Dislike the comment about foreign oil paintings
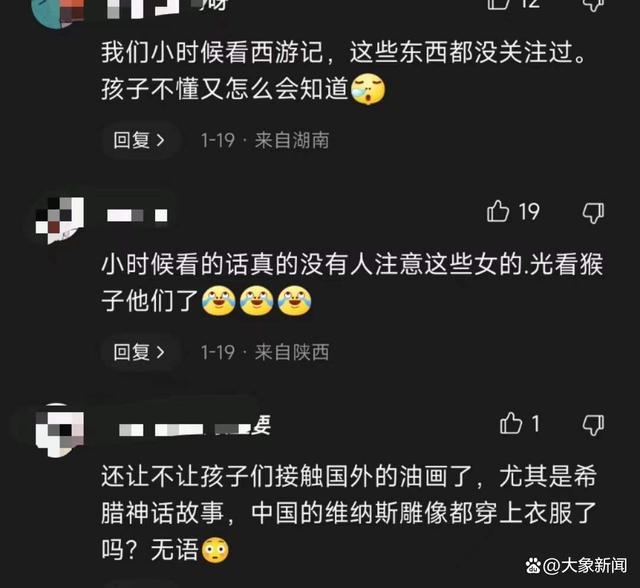 point(593,425)
